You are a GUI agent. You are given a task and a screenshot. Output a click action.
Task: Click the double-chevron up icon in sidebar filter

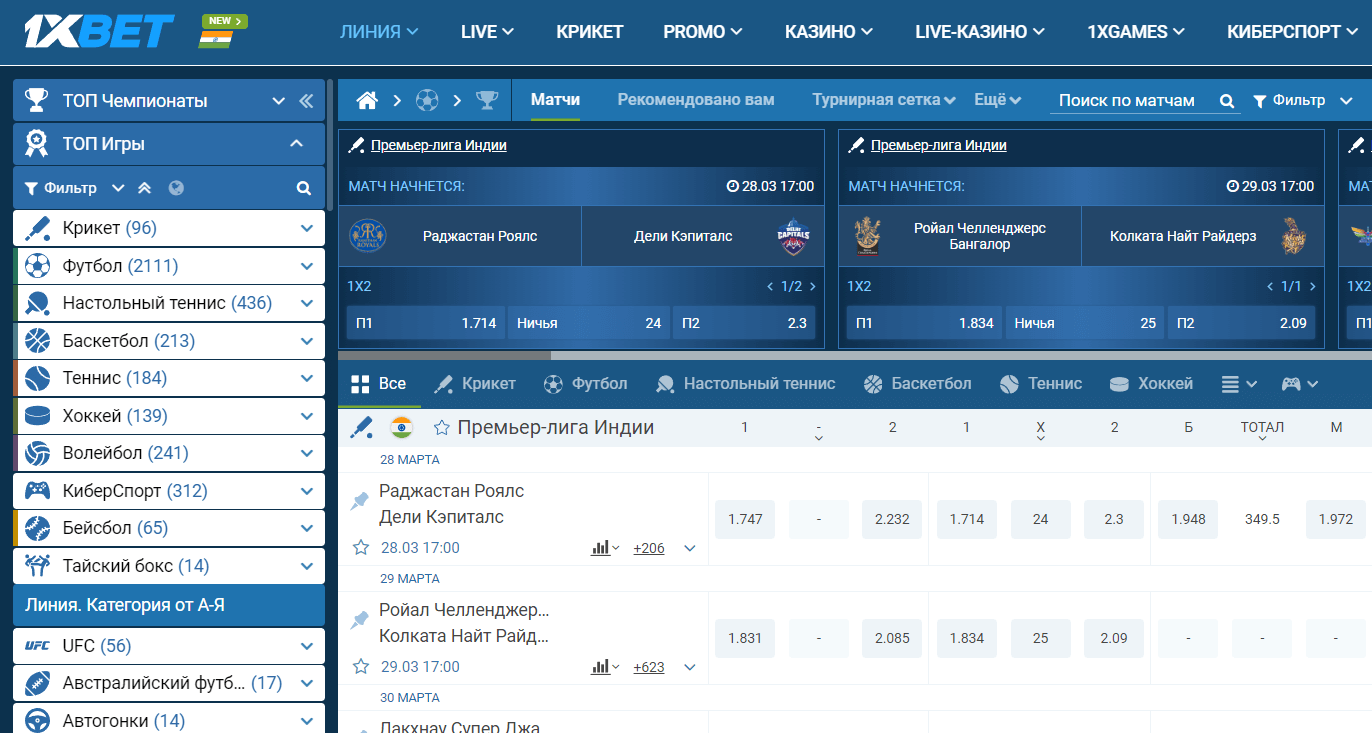pos(145,188)
